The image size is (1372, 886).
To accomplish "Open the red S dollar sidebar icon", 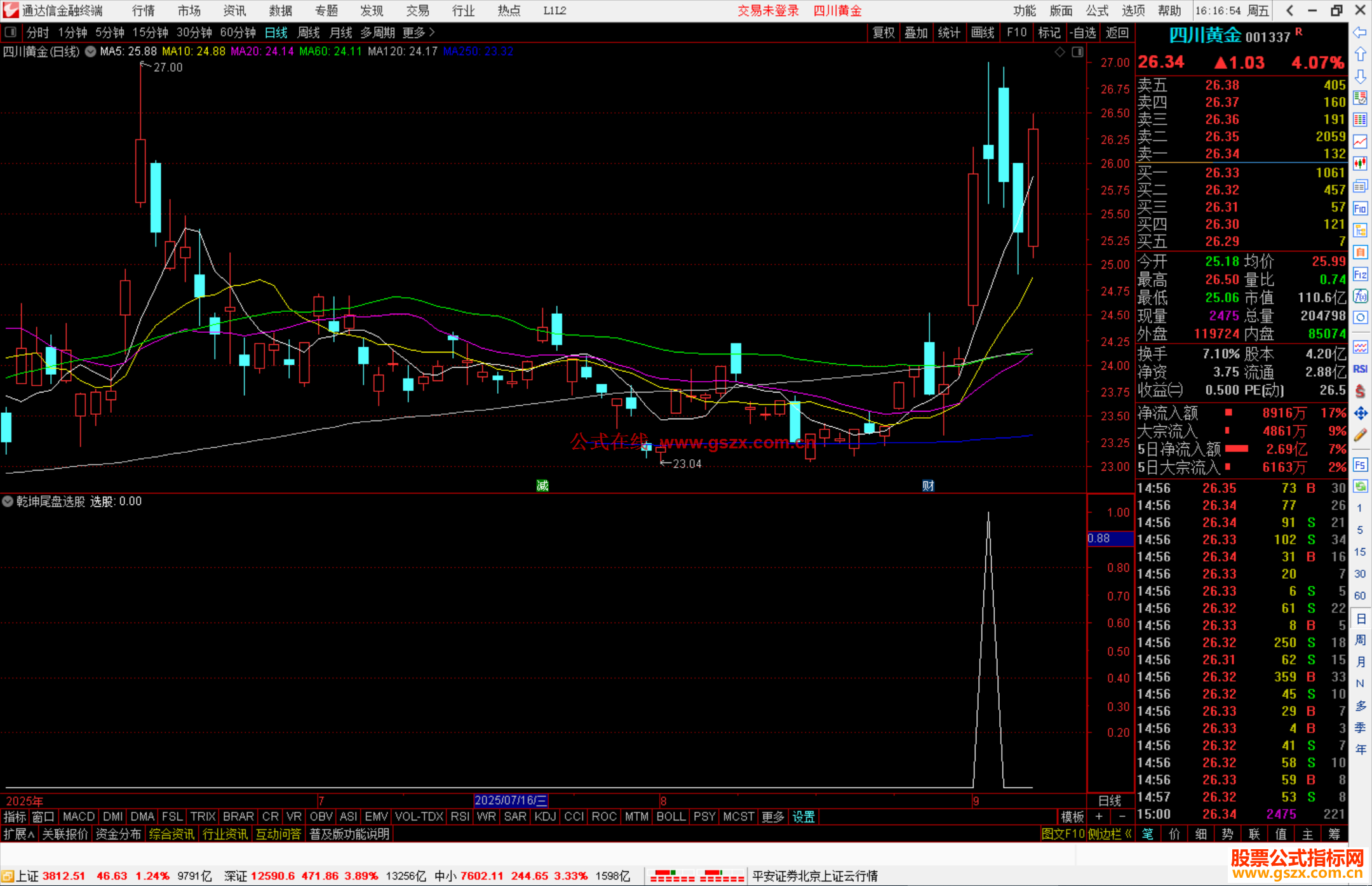I will click(x=1360, y=391).
